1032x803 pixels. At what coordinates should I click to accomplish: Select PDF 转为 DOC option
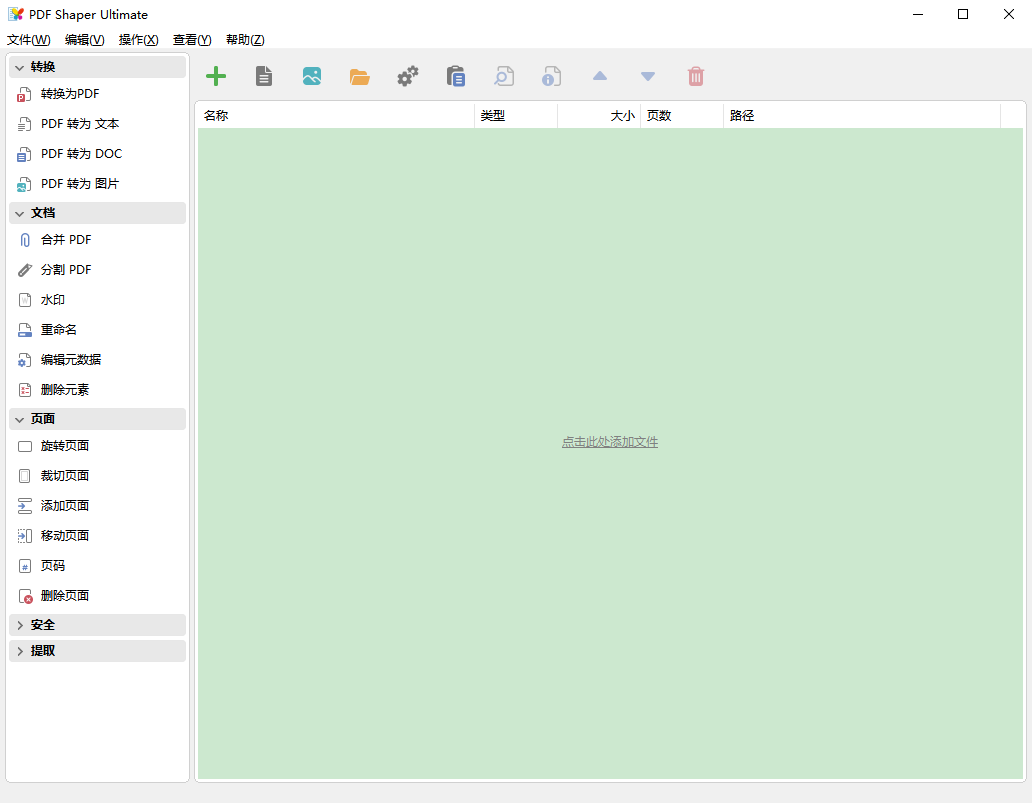(81, 154)
